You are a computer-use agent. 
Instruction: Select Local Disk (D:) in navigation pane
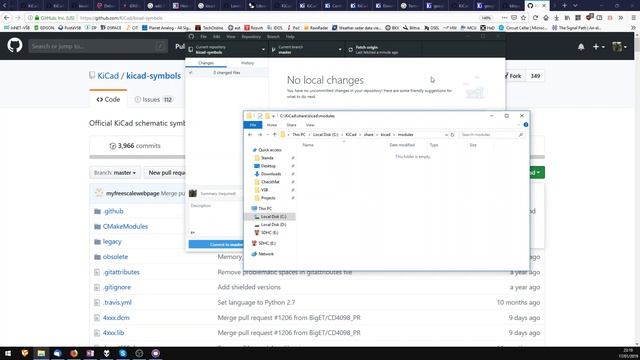point(273,225)
